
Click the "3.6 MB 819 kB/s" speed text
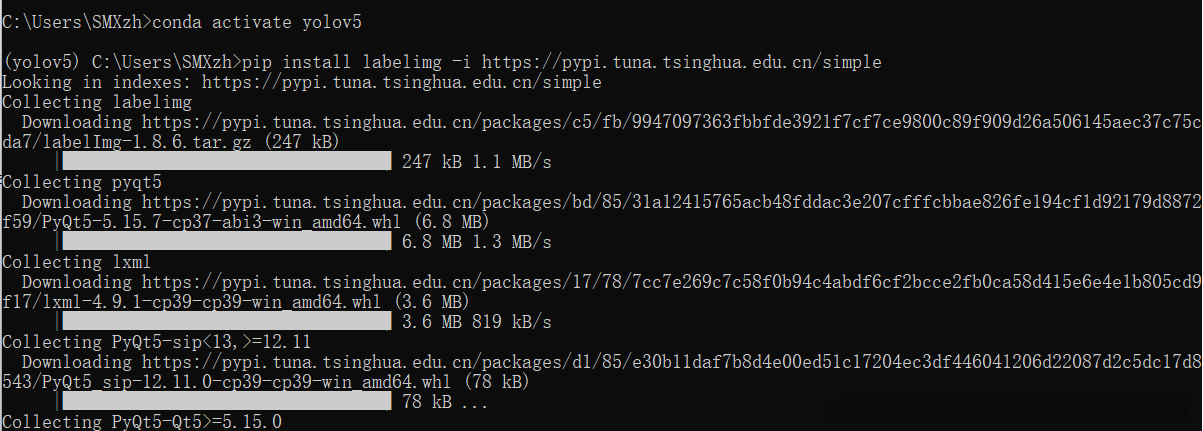pos(476,321)
